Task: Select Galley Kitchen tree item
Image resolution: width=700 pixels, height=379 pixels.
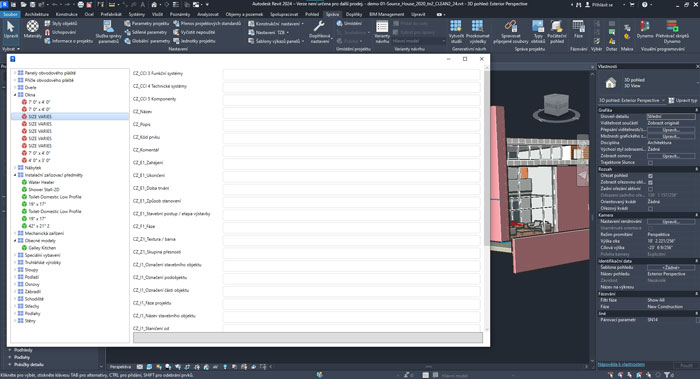Action: coord(42,248)
